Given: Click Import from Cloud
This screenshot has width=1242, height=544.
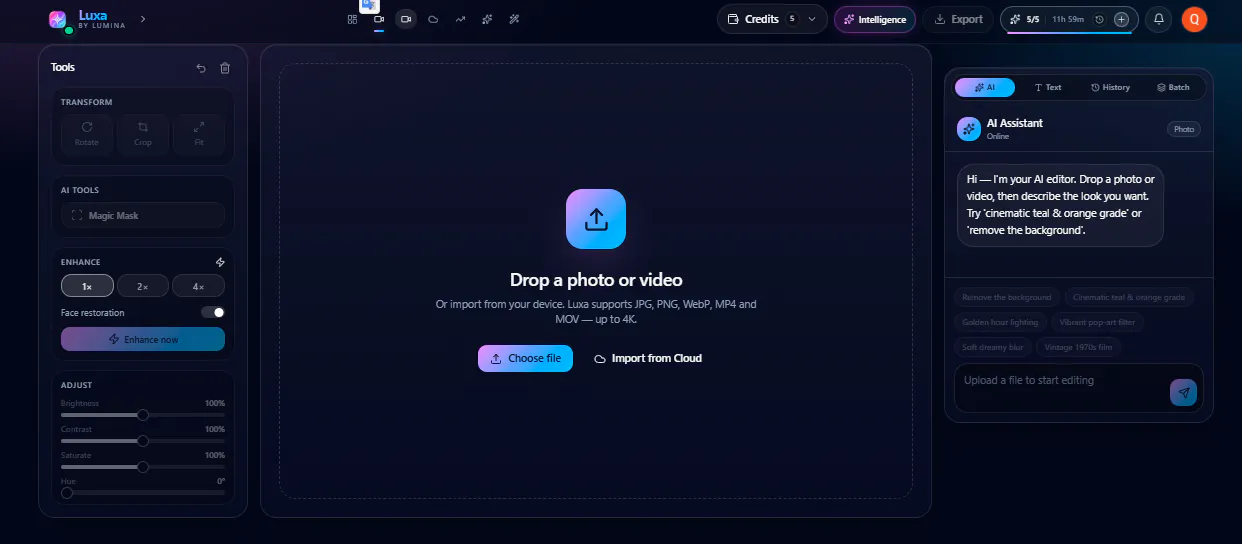Looking at the screenshot, I should (648, 358).
